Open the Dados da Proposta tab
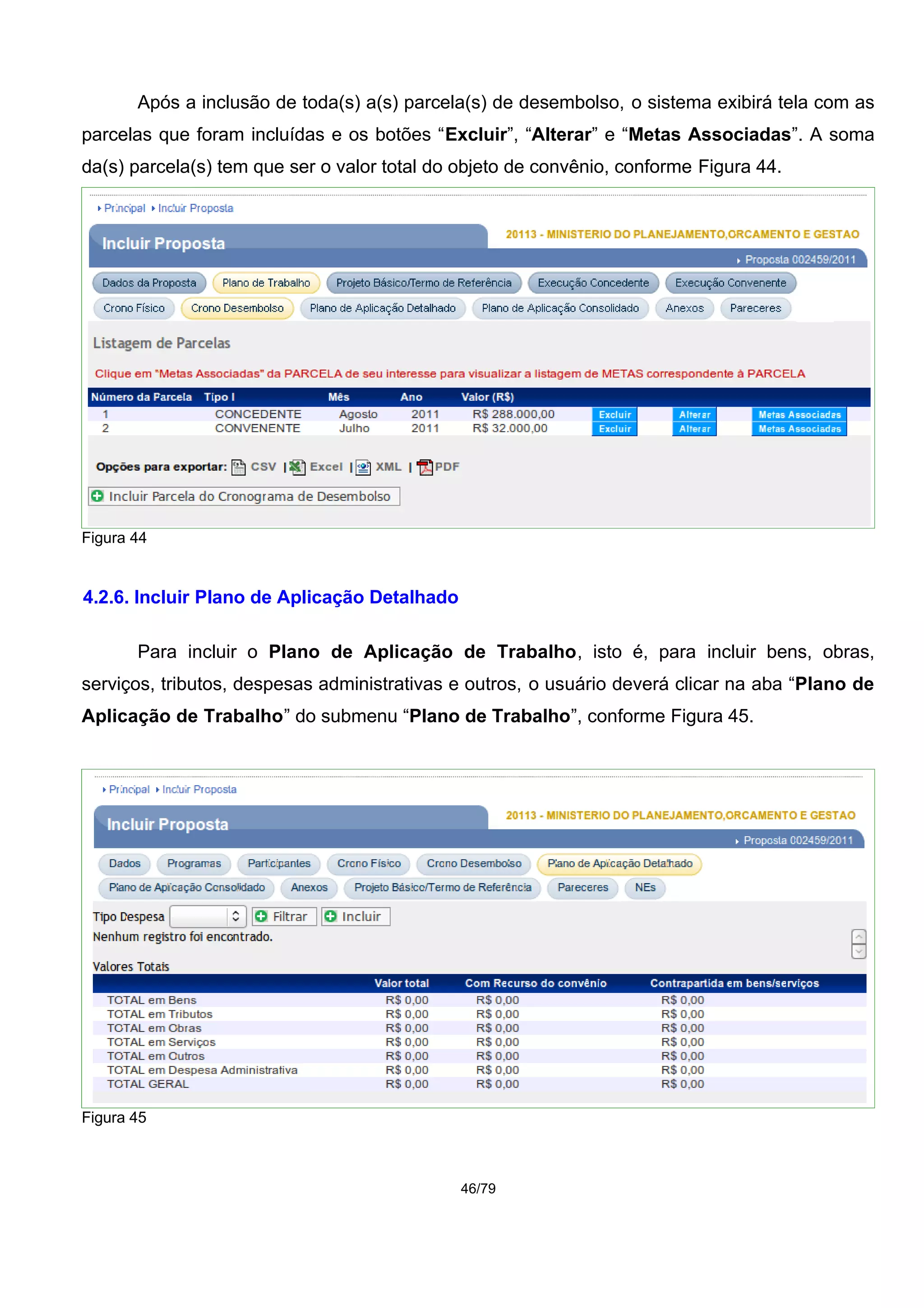The width and height of the screenshot is (924, 1308). pyautogui.click(x=149, y=283)
